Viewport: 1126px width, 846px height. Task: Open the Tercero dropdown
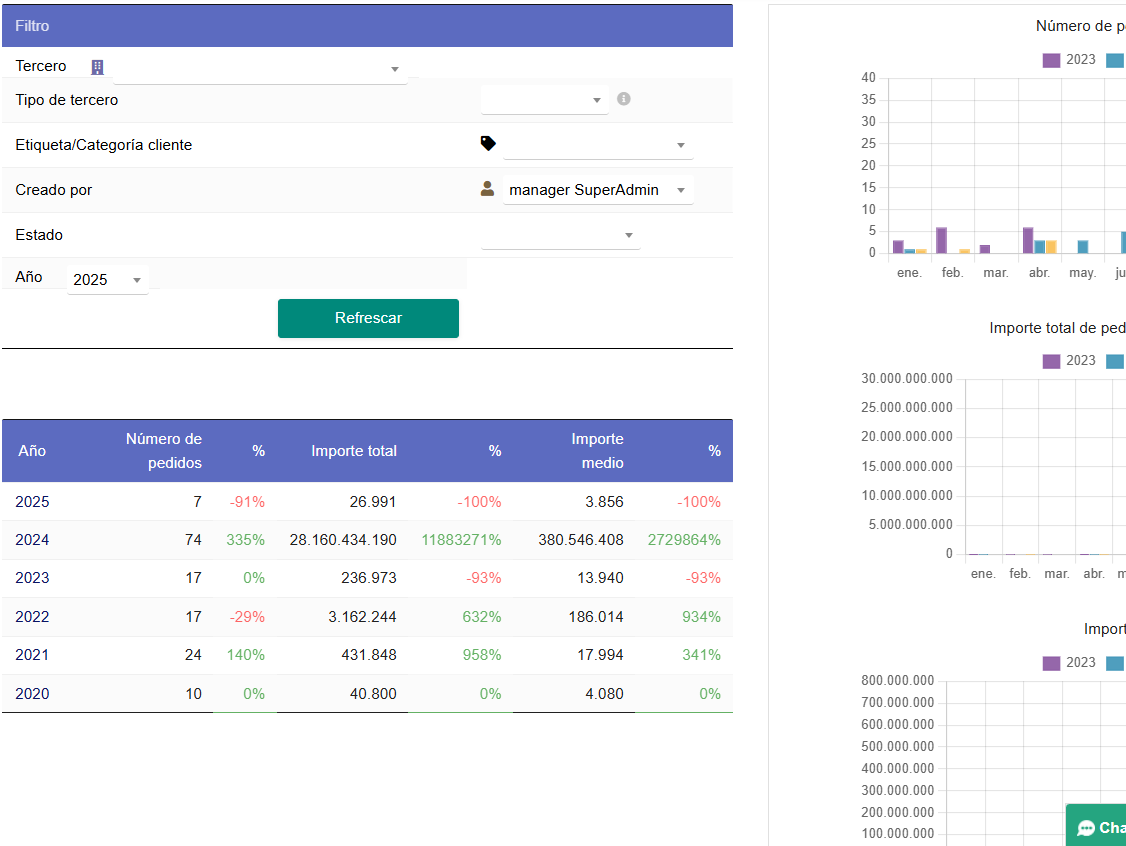click(394, 70)
